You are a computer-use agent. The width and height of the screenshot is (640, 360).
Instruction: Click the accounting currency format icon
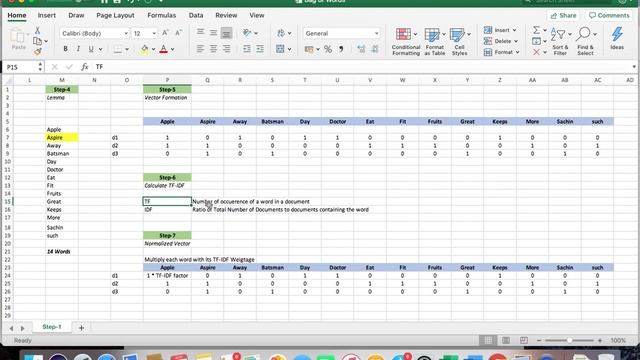(x=309, y=49)
